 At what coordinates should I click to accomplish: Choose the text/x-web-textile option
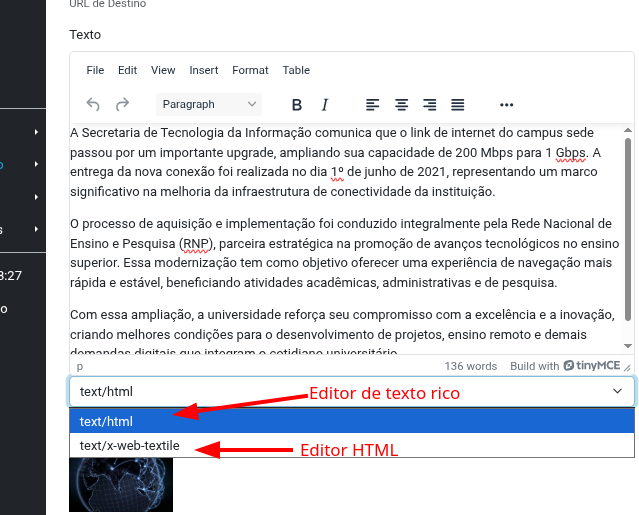coord(352,445)
